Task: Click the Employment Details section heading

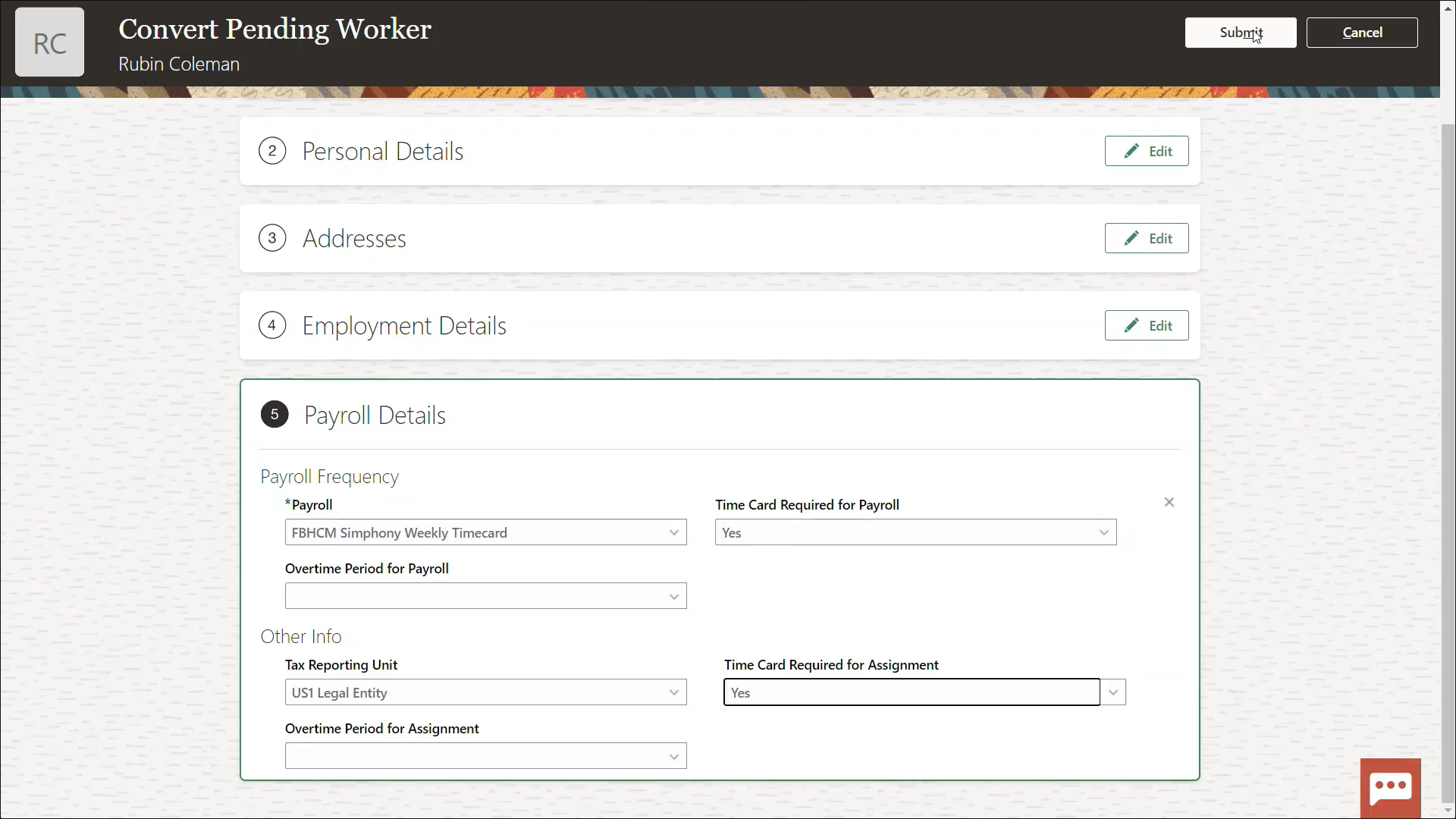Action: click(404, 325)
